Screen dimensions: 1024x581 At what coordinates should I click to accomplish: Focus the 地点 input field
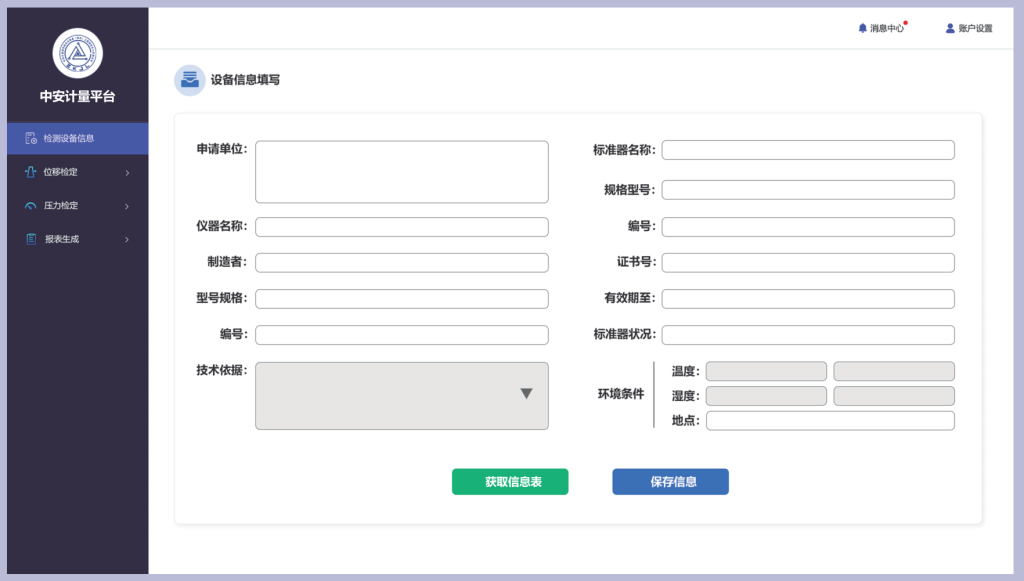[830, 420]
